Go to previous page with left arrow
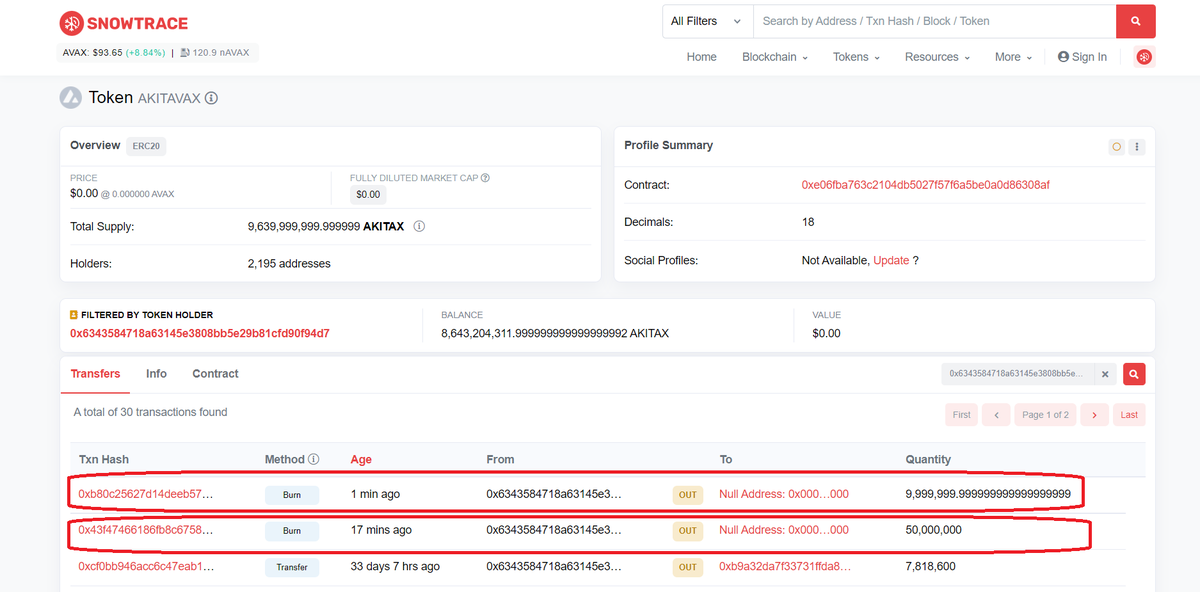Image resolution: width=1200 pixels, height=592 pixels. (x=996, y=415)
